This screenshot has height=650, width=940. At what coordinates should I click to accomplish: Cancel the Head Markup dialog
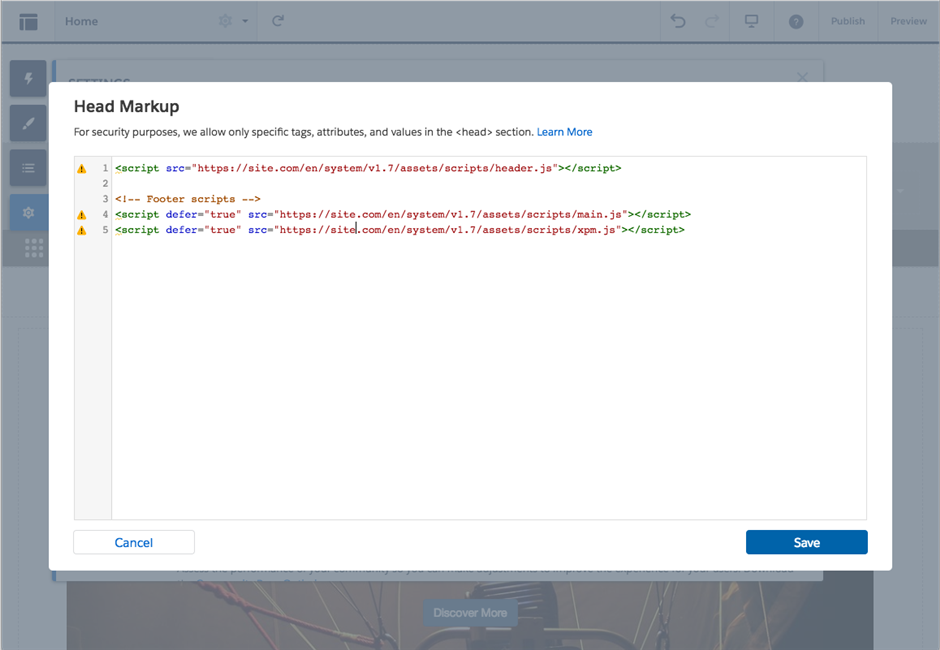(x=134, y=542)
